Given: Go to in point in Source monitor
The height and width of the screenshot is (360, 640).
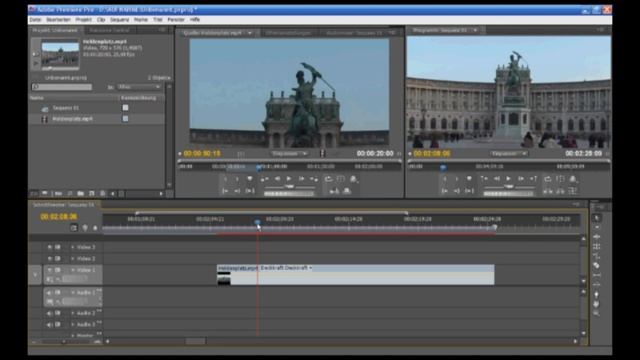Looking at the screenshot, I should pos(225,191).
